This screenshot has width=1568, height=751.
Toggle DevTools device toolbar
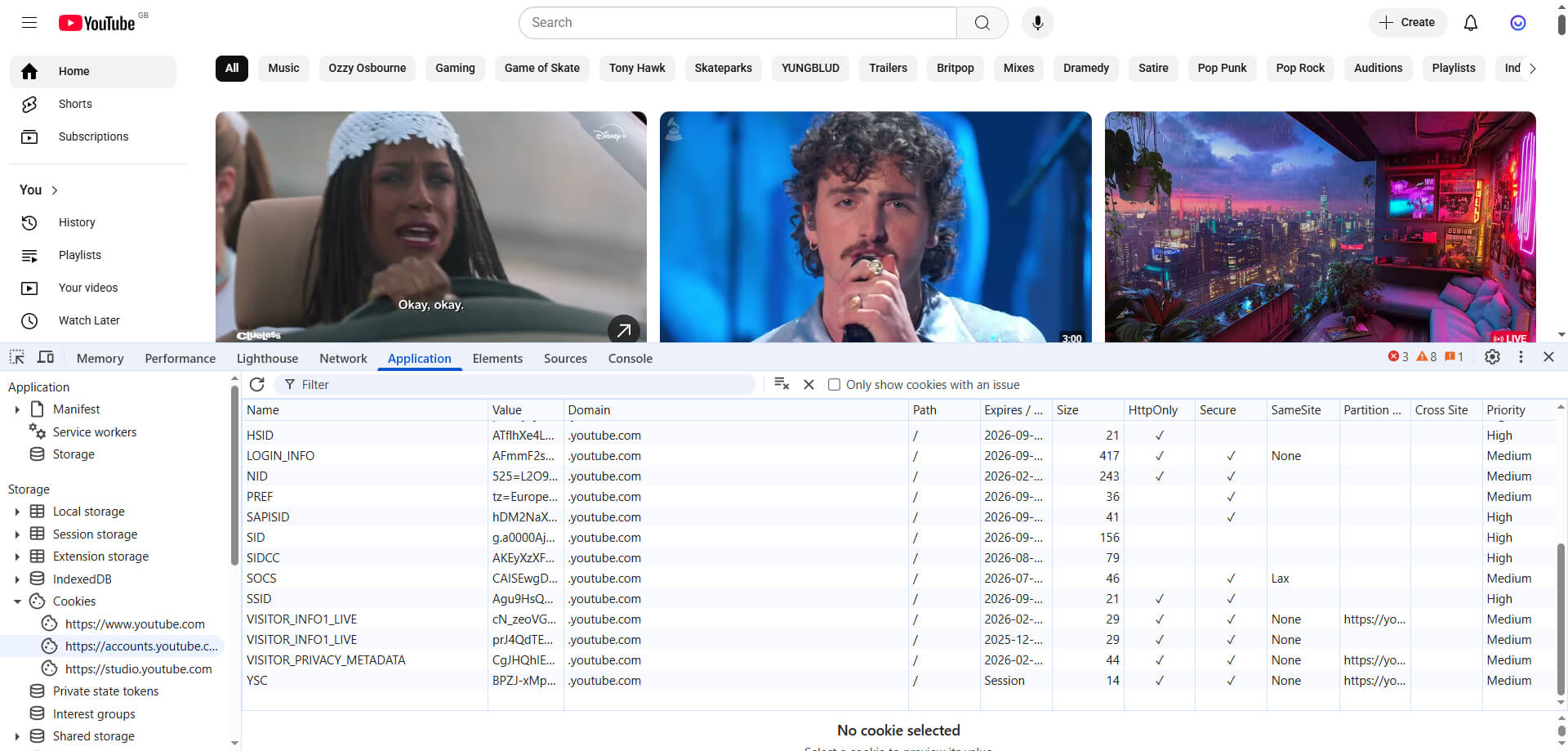46,357
